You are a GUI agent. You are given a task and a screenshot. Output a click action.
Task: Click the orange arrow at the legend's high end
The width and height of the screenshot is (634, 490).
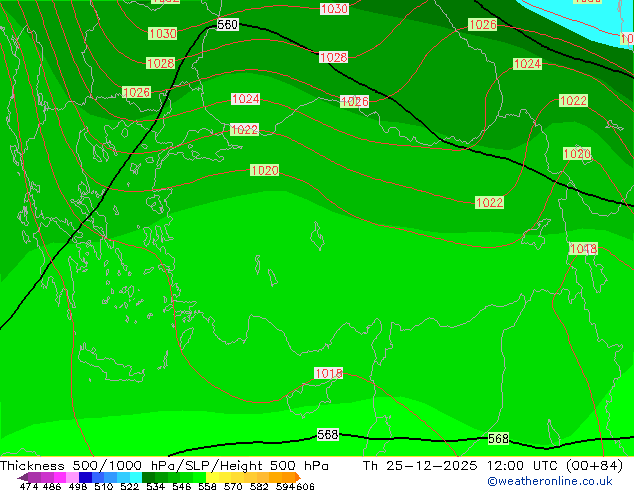point(298,477)
